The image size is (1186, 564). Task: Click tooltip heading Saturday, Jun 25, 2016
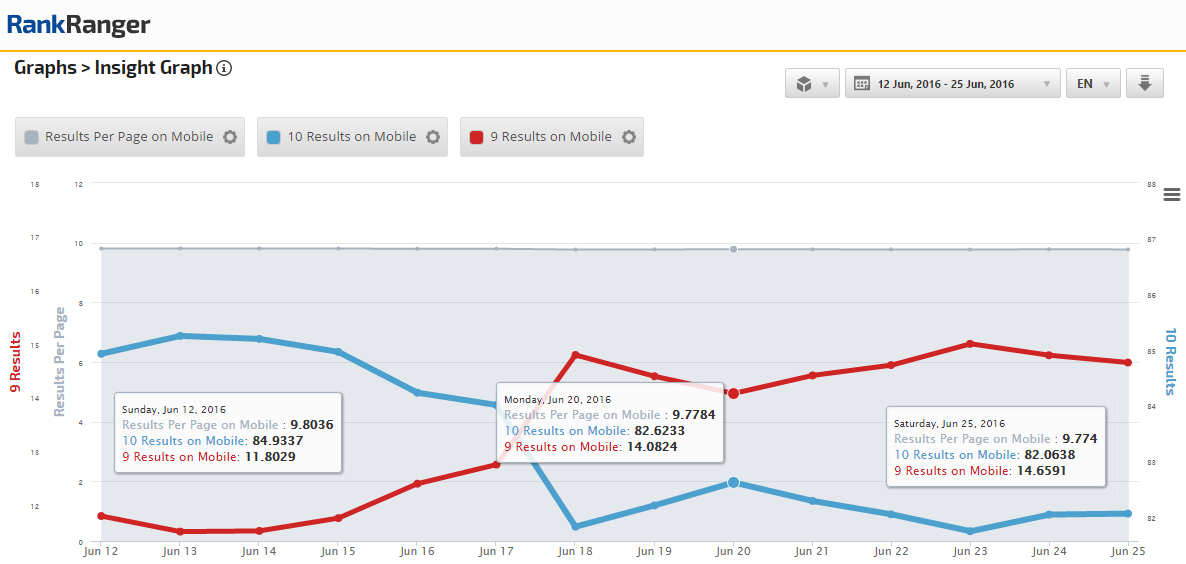click(949, 423)
